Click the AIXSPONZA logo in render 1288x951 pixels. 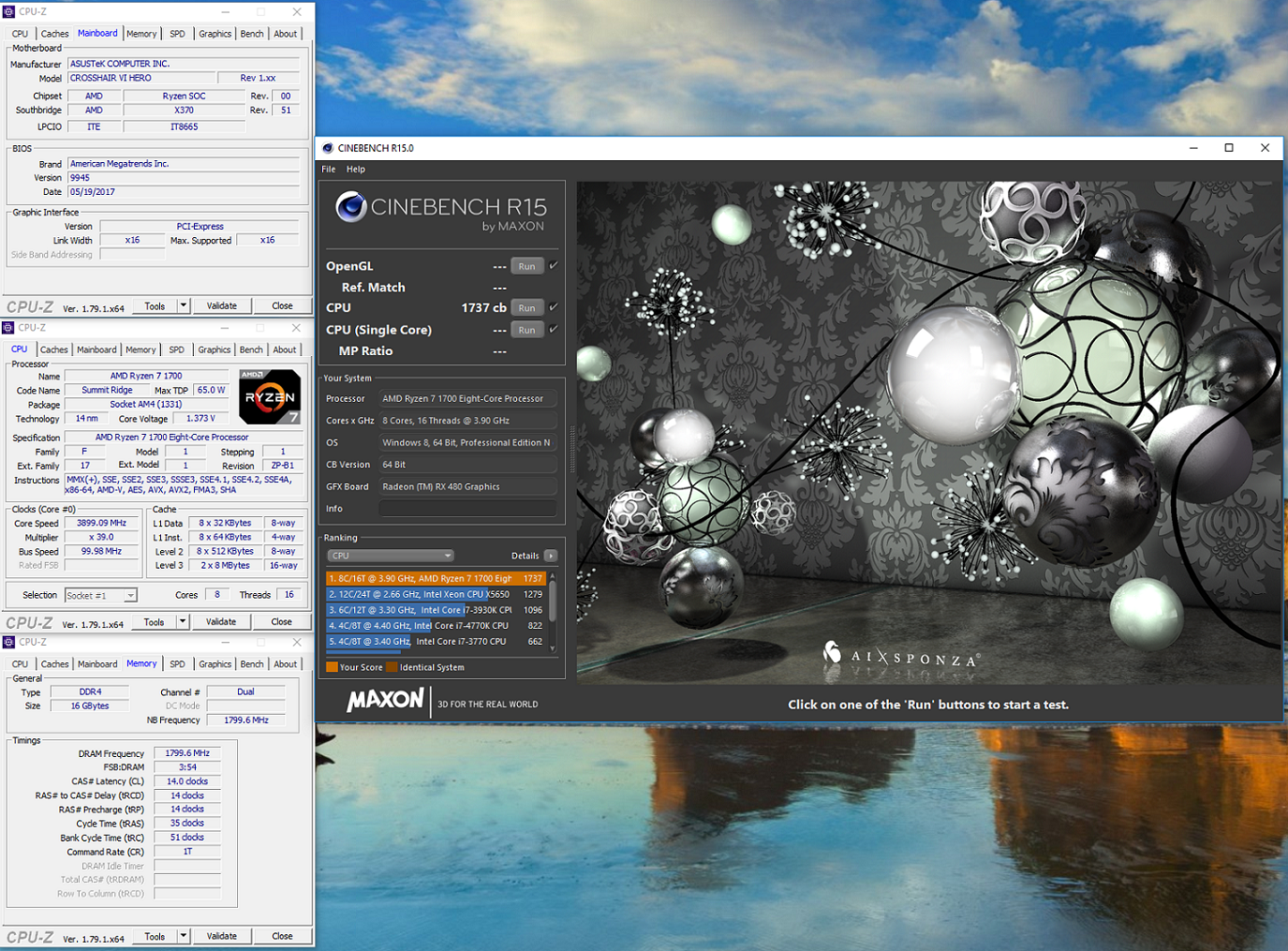click(901, 655)
